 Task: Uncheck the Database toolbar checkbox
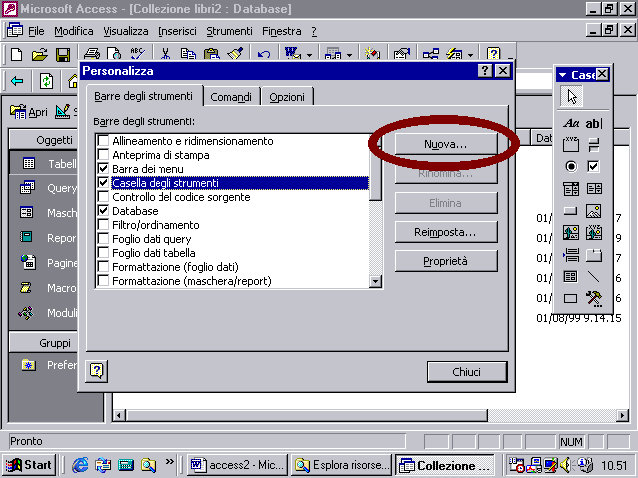coord(103,211)
